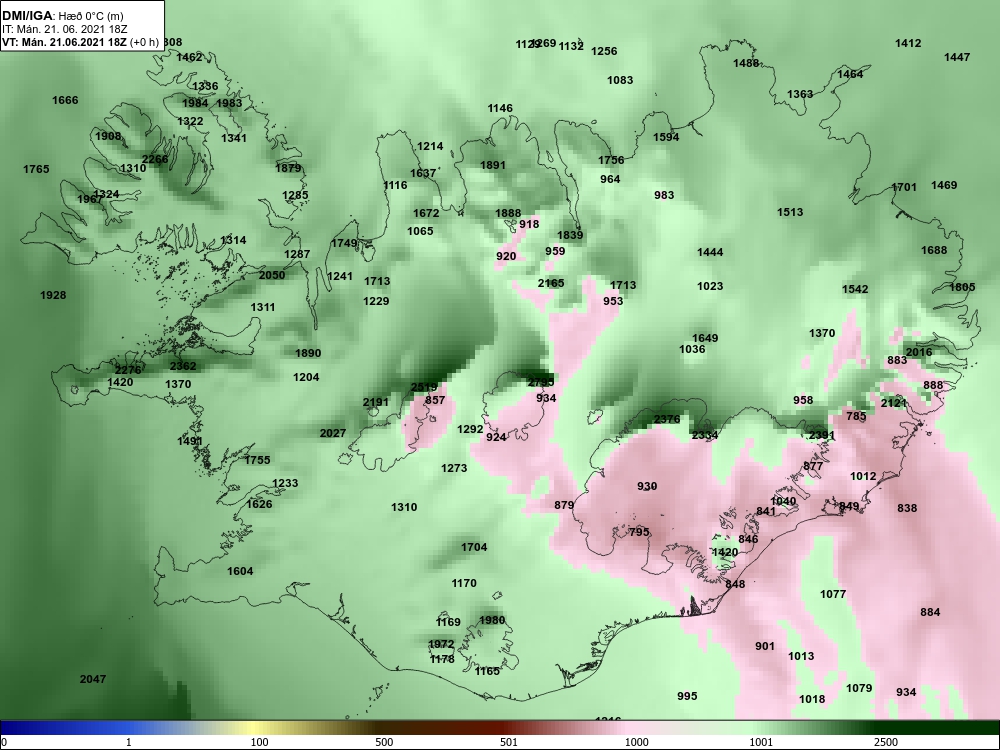This screenshot has width=1000, height=750.
Task: Click the map value 1805
Action: 962,287
